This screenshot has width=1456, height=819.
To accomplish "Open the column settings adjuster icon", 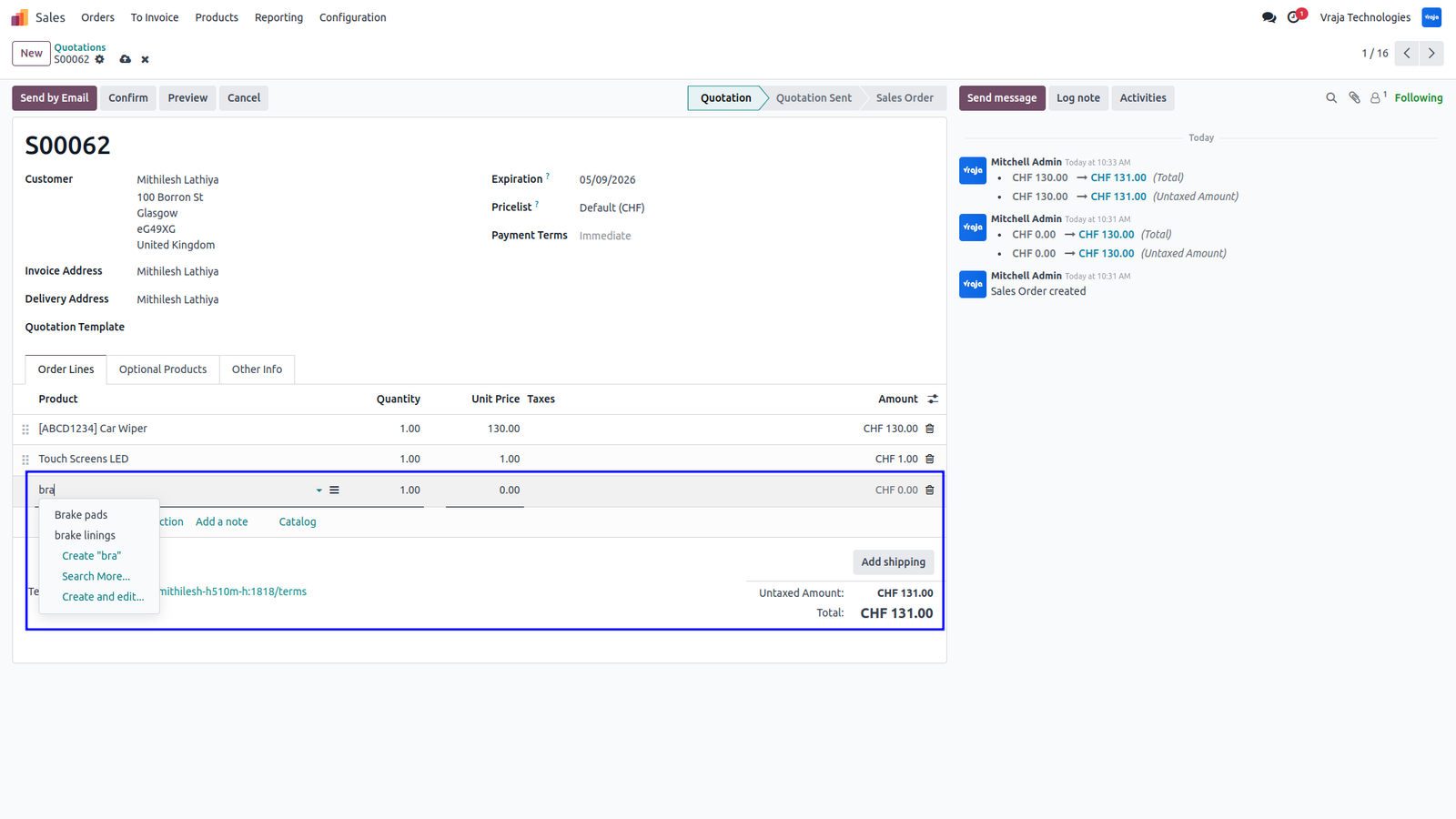I will pos(933,399).
